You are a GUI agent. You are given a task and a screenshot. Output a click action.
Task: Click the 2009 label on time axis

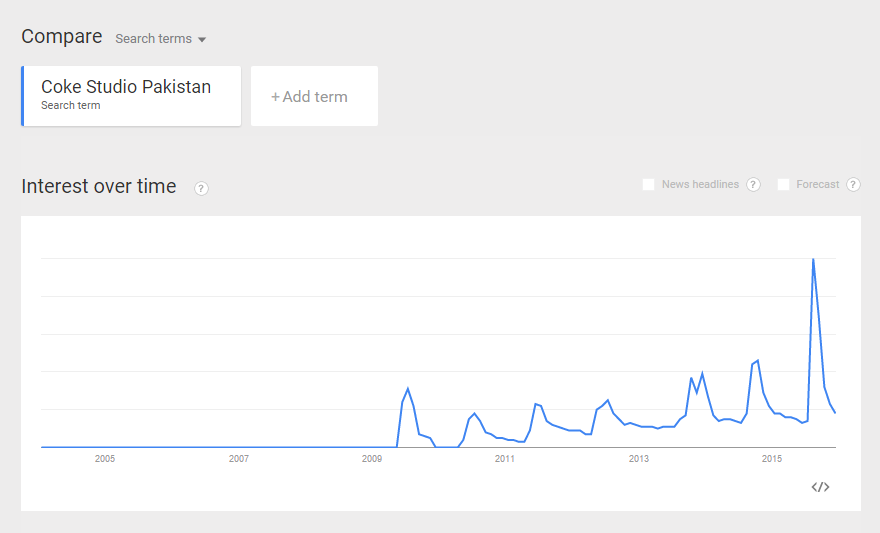click(x=372, y=459)
